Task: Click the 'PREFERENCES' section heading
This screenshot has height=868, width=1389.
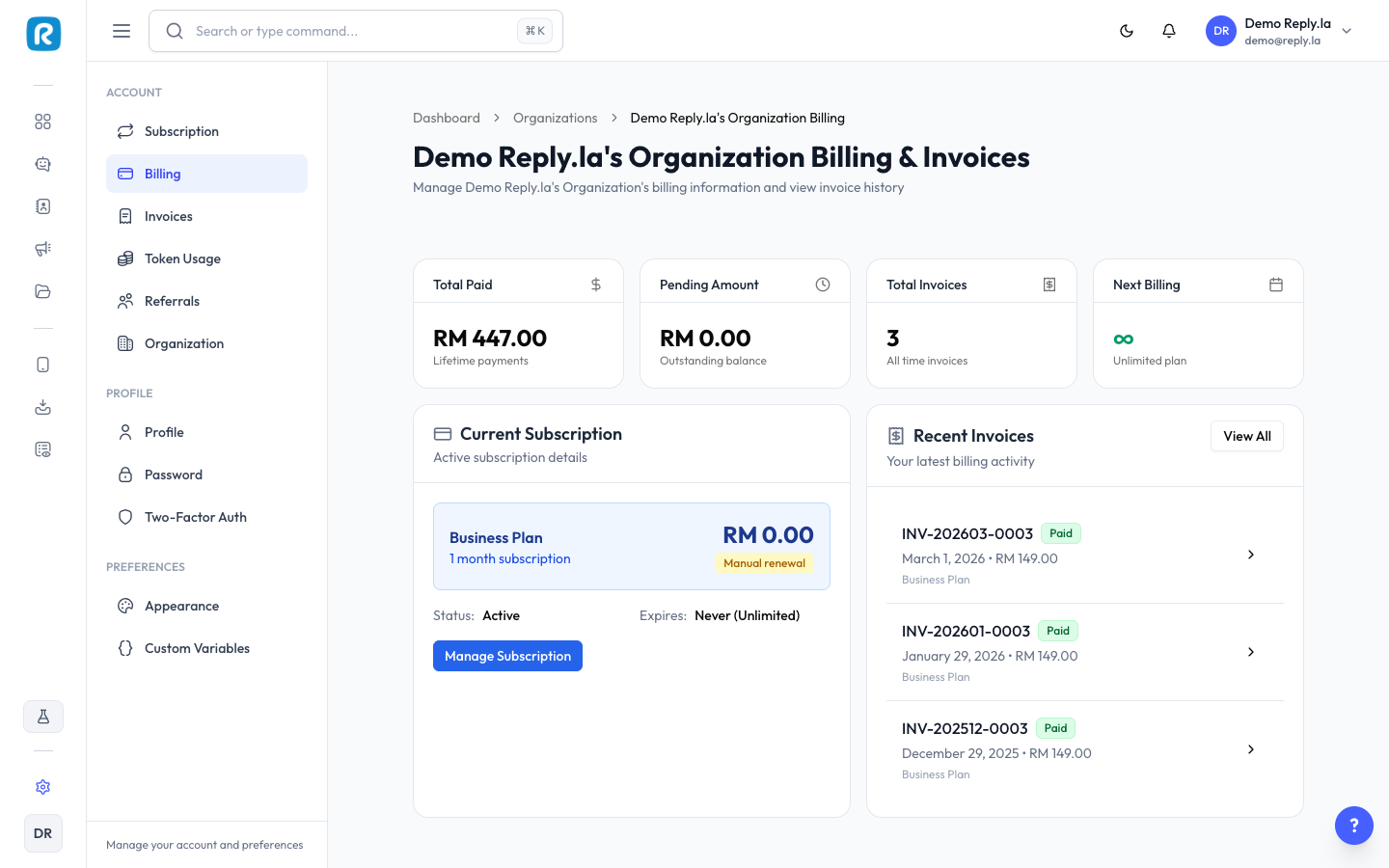Action: tap(146, 567)
